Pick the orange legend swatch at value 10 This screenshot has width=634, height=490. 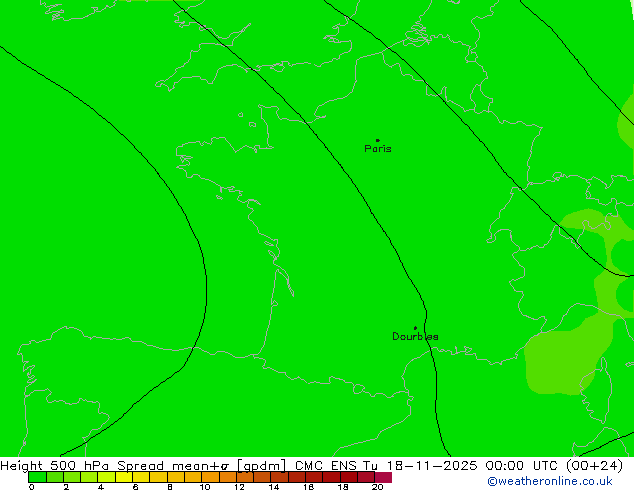pyautogui.click(x=211, y=477)
